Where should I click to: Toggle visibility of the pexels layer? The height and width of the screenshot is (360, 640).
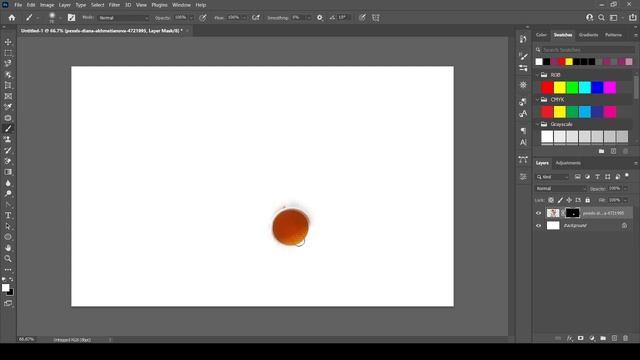tap(538, 213)
